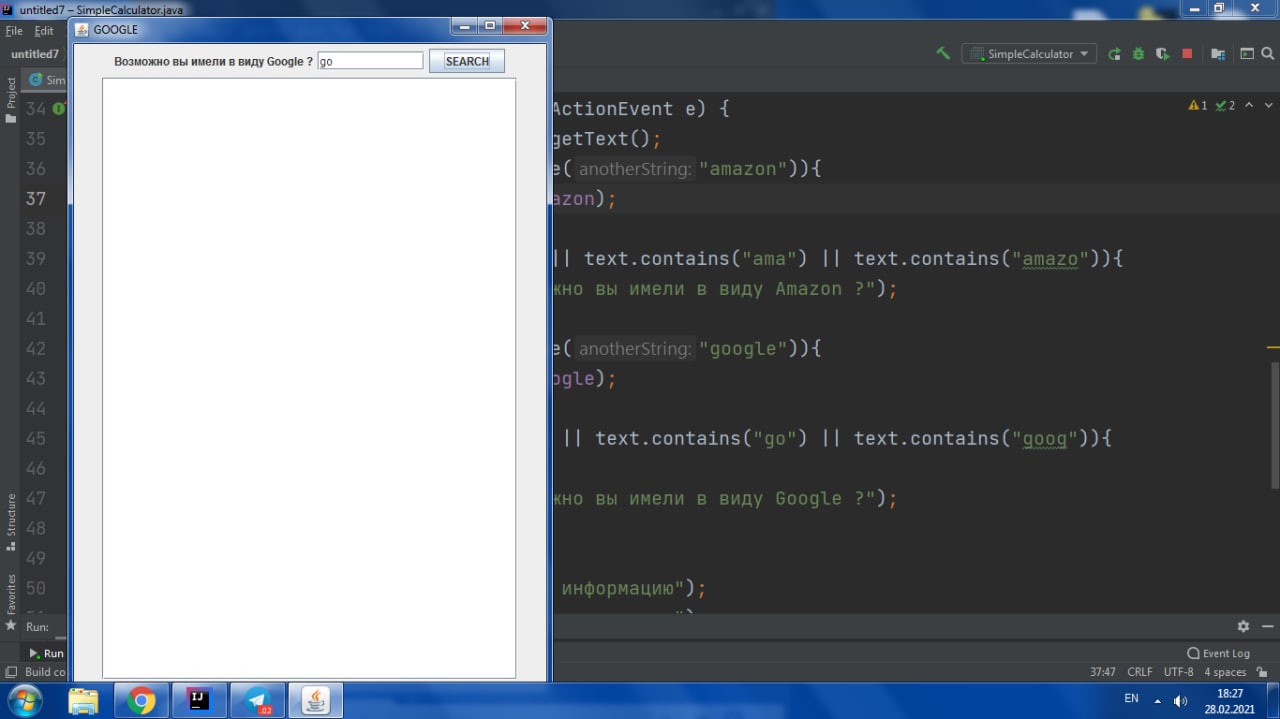Toggle tool window bars icon near Build status text
The height and width of the screenshot is (719, 1280).
11,672
